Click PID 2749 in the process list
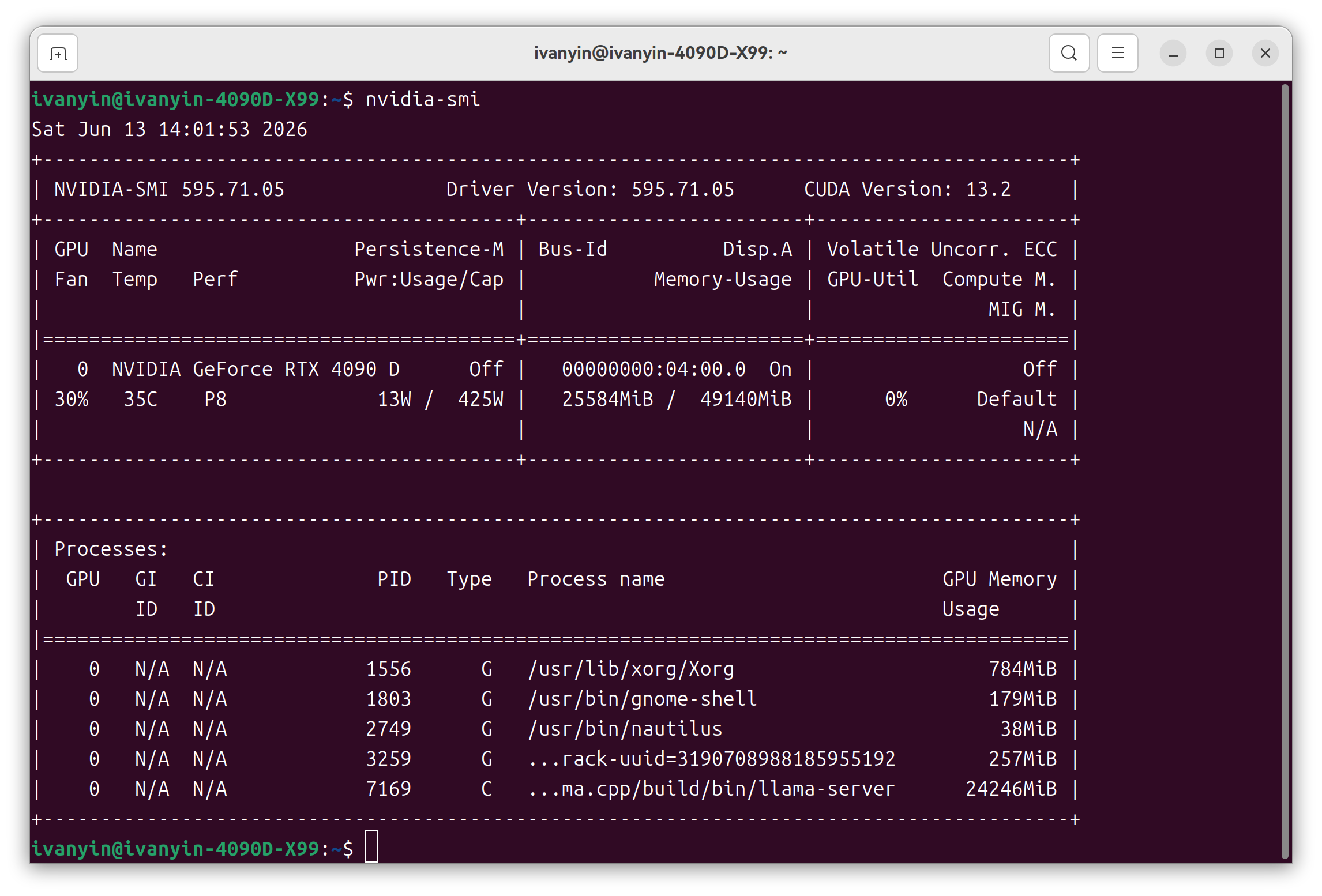The image size is (1322, 896). (389, 729)
